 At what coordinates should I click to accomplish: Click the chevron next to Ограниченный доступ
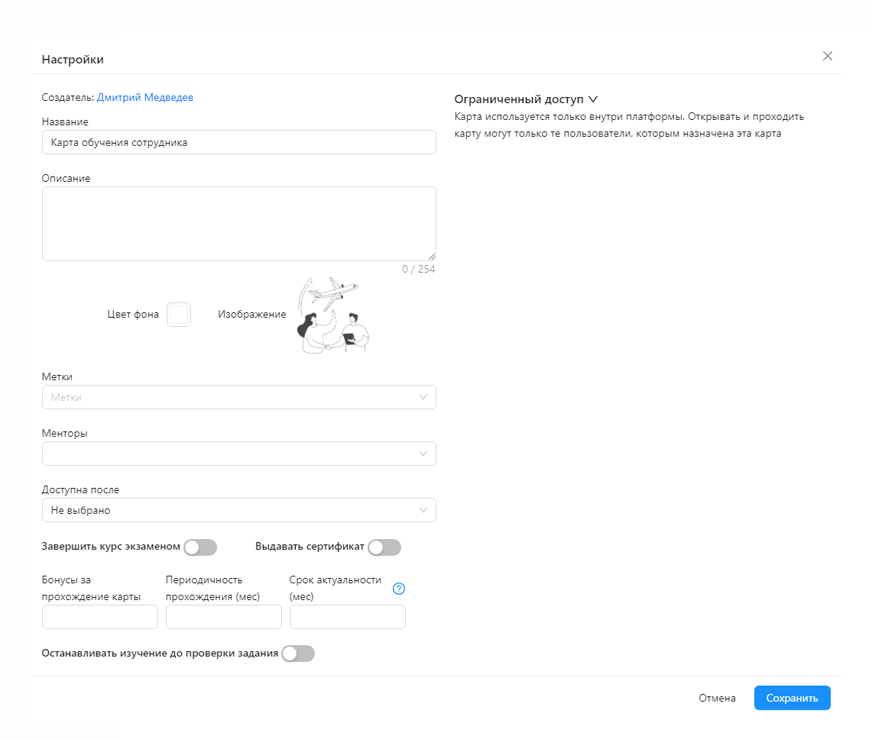[593, 99]
